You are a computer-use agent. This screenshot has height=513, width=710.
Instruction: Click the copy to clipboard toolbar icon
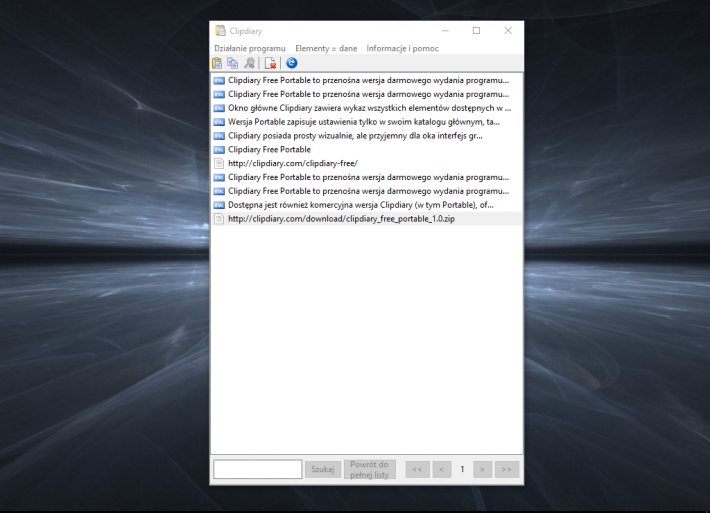point(233,63)
